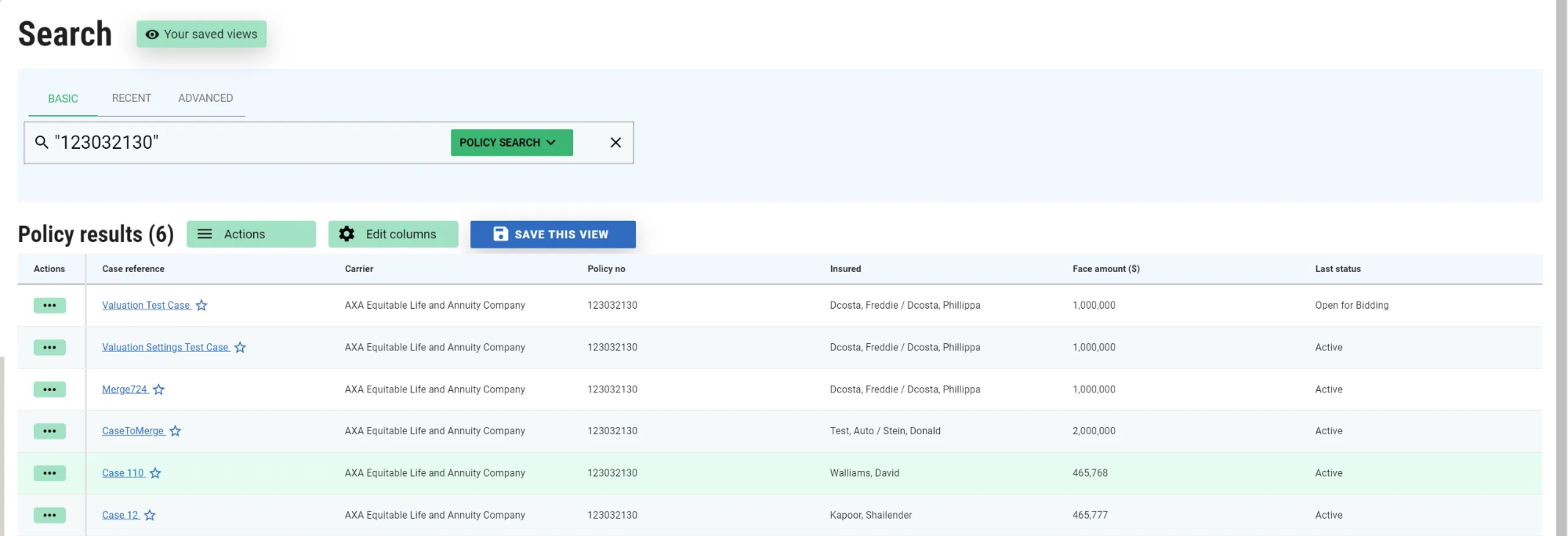Open the Actions menu above results

tap(251, 234)
